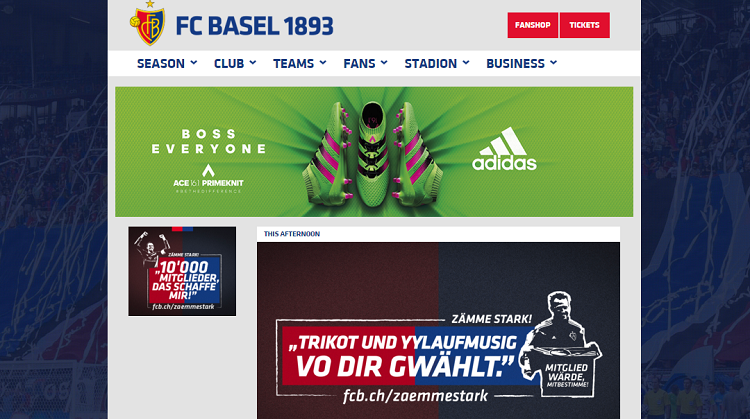Open the STADION menu item
This screenshot has height=419, width=750.
(x=437, y=63)
